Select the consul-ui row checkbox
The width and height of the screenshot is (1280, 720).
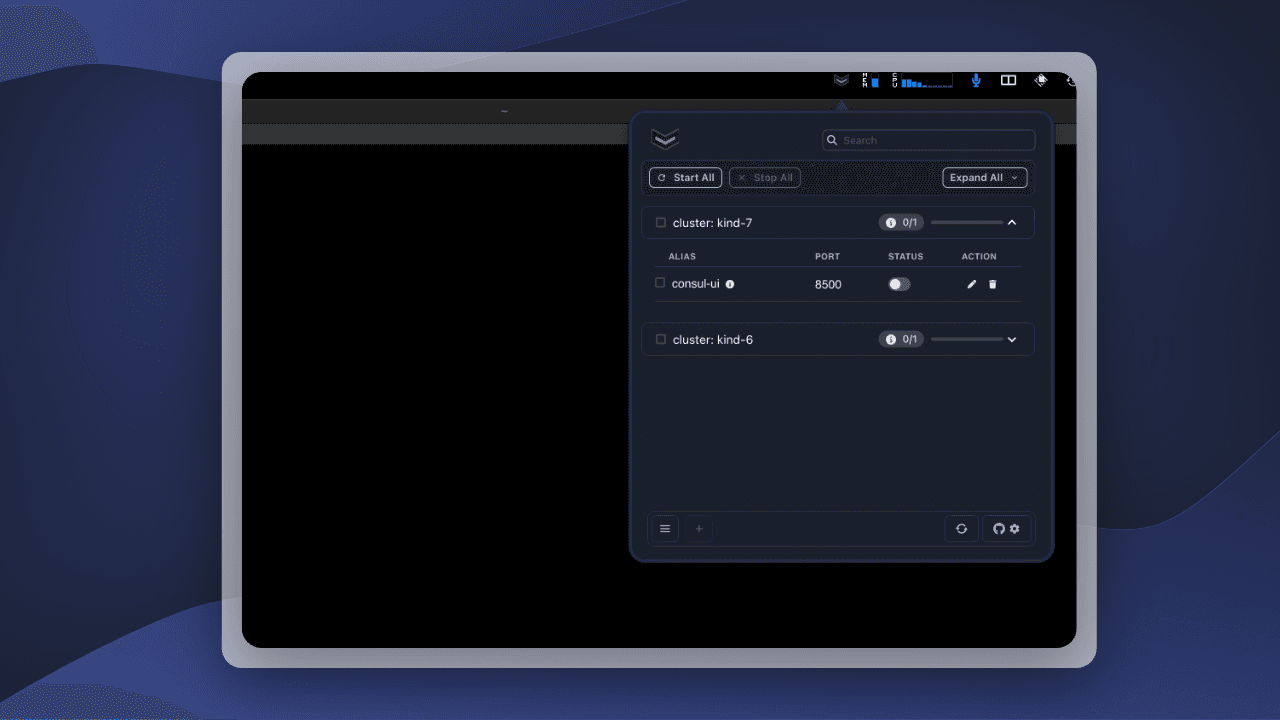tap(660, 282)
